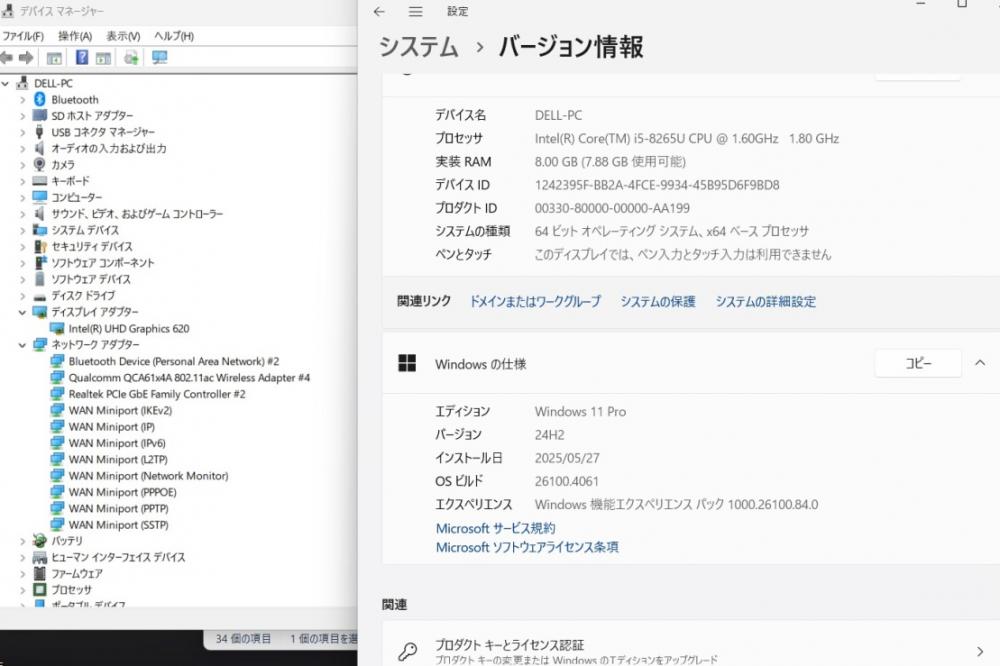Open ドメインまたはワークグループ link
Image resolution: width=1000 pixels, height=666 pixels.
click(535, 301)
